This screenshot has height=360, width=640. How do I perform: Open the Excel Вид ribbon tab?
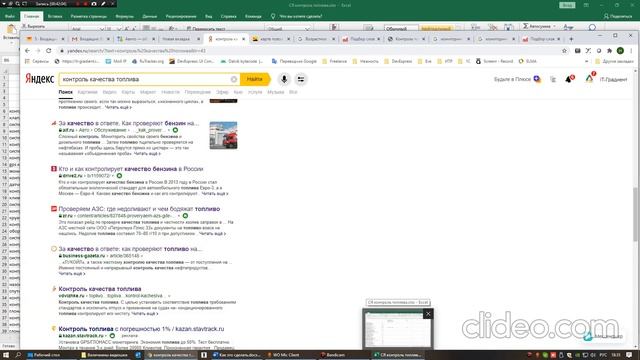click(x=209, y=16)
